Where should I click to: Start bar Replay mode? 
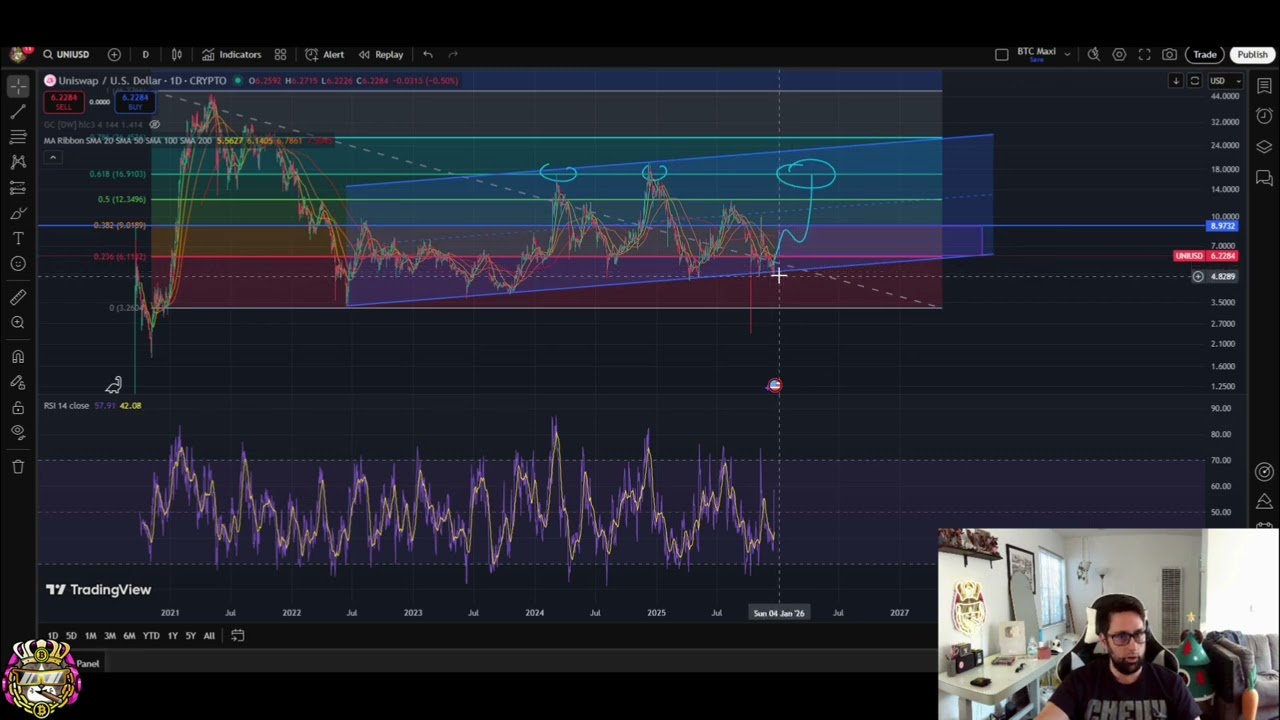click(x=381, y=54)
